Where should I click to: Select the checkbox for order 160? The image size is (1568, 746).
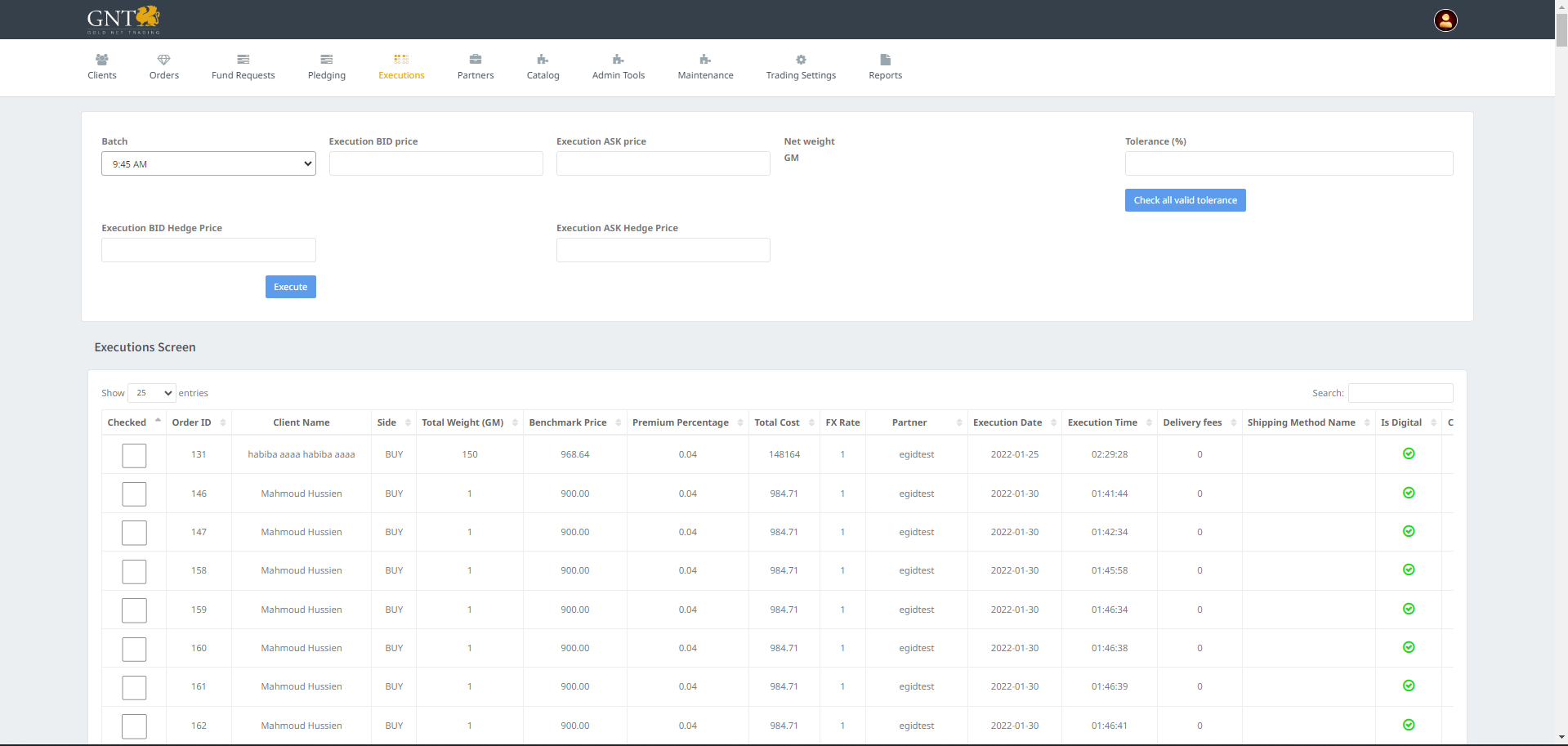coord(134,649)
